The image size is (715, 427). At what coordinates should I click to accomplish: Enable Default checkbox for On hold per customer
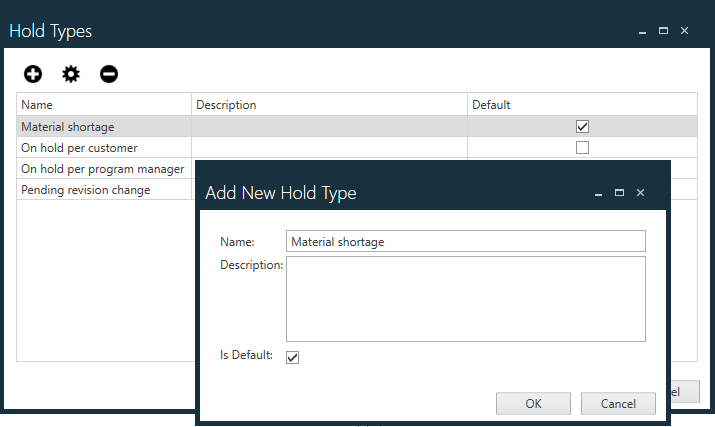(x=582, y=148)
